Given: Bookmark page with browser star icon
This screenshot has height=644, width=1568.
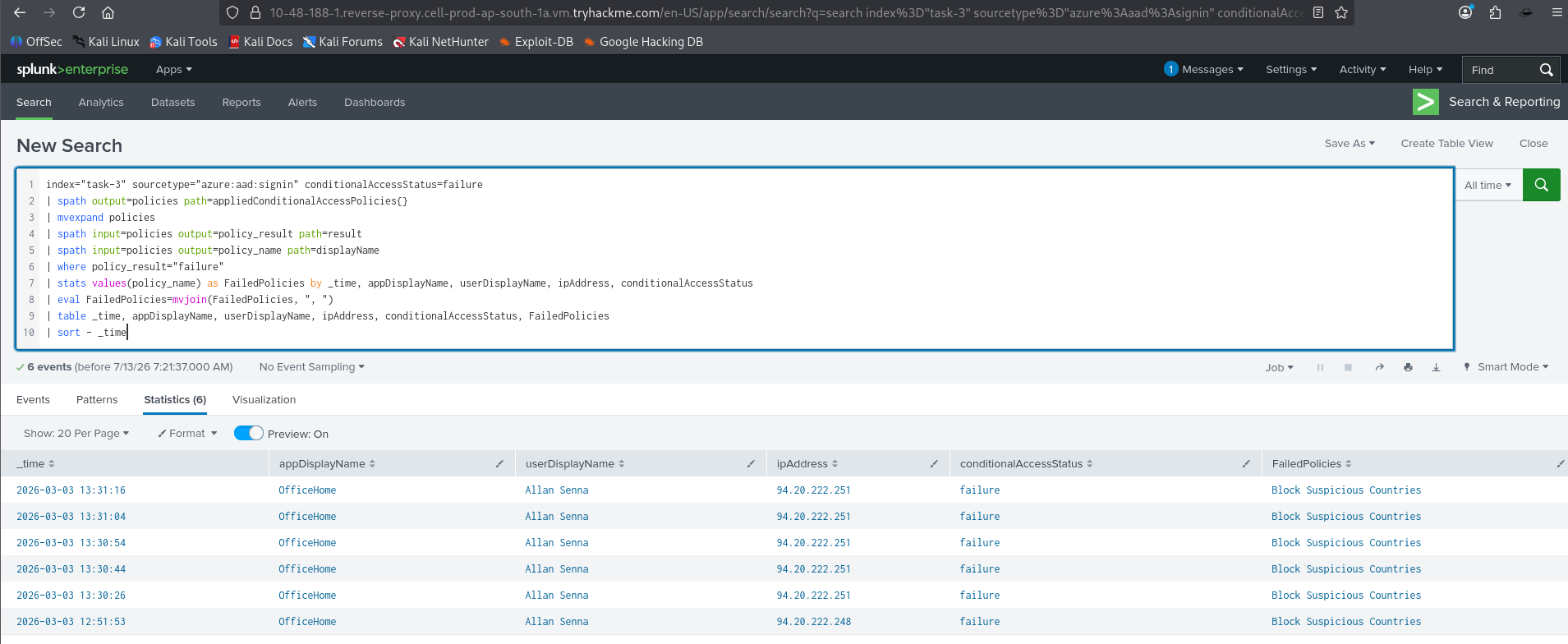Looking at the screenshot, I should click(1341, 12).
